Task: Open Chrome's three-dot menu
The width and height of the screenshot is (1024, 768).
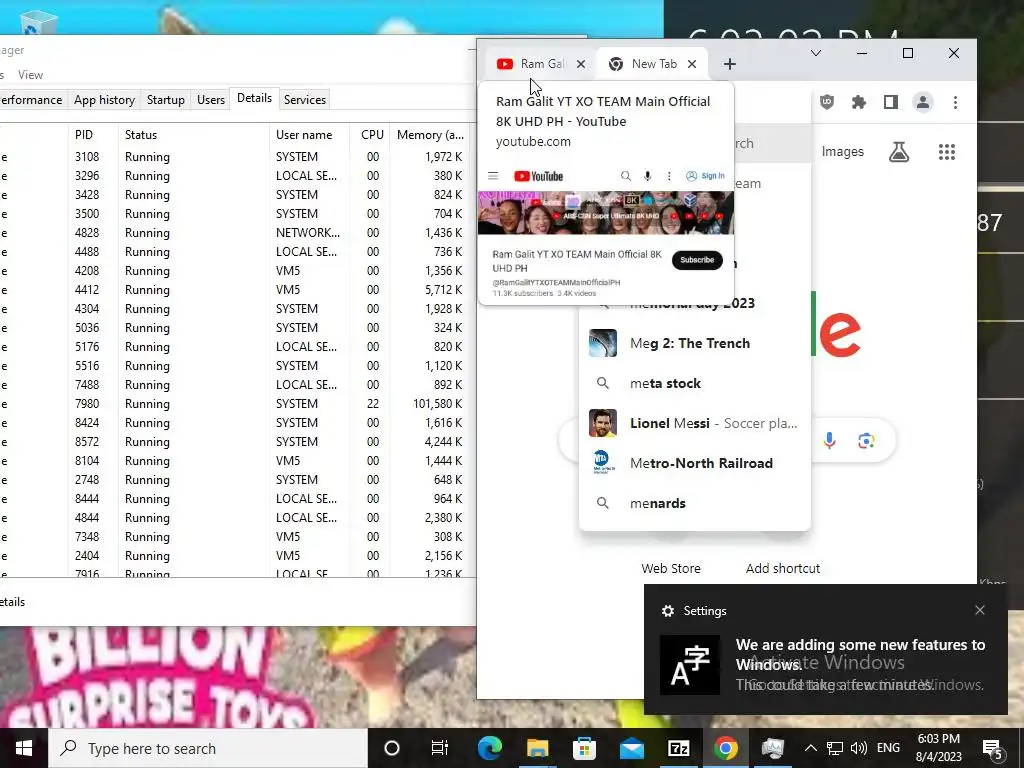Action: pos(955,102)
